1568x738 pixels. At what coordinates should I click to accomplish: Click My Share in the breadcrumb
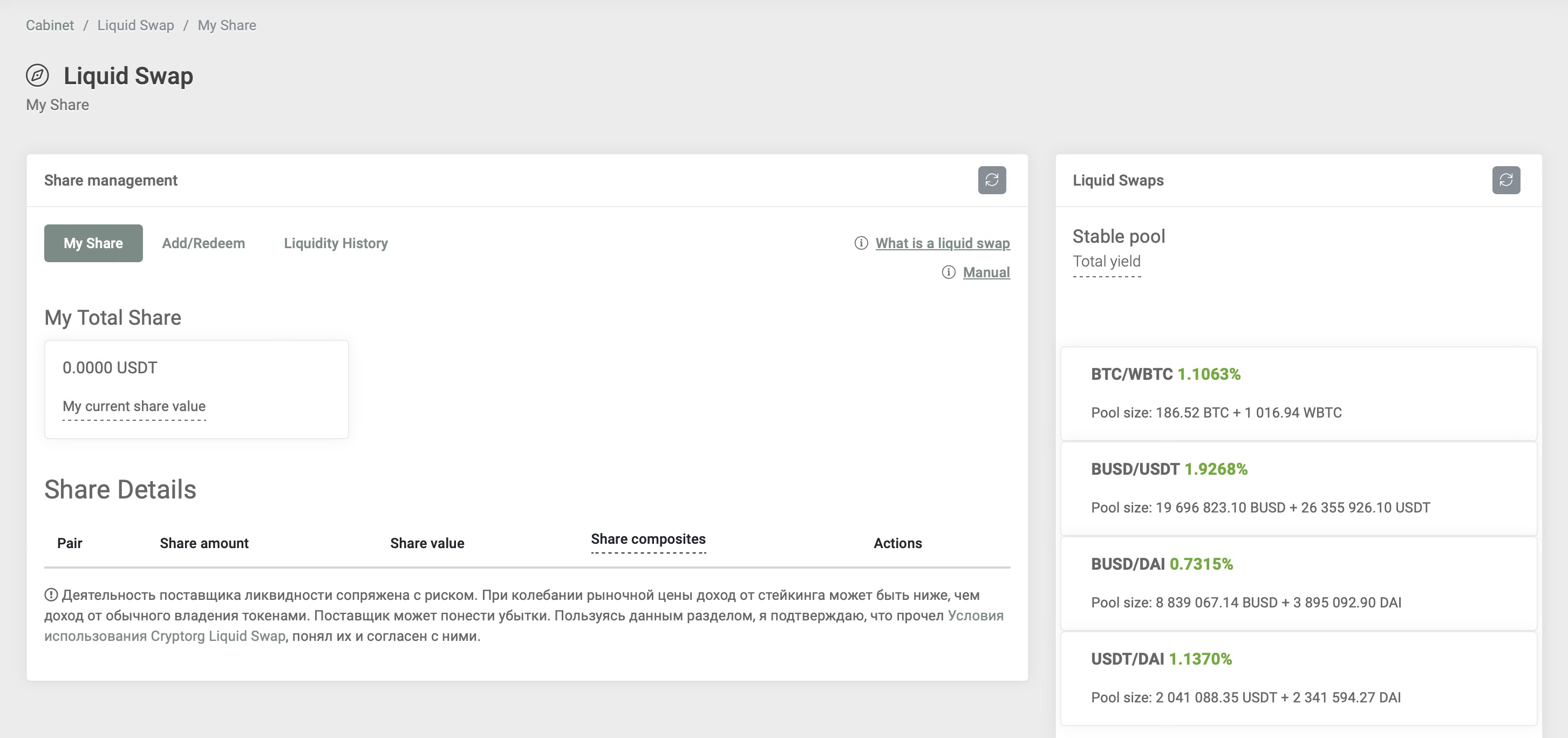[227, 25]
